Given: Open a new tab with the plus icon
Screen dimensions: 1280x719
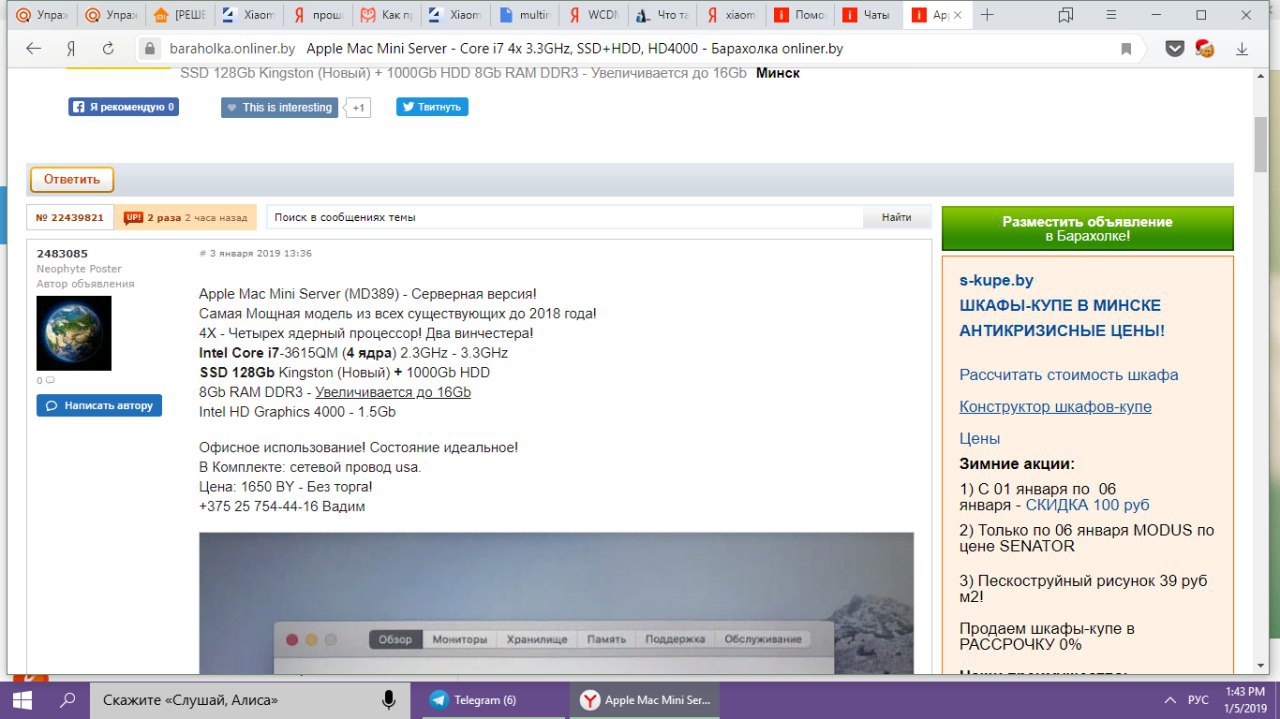Looking at the screenshot, I should pos(987,15).
